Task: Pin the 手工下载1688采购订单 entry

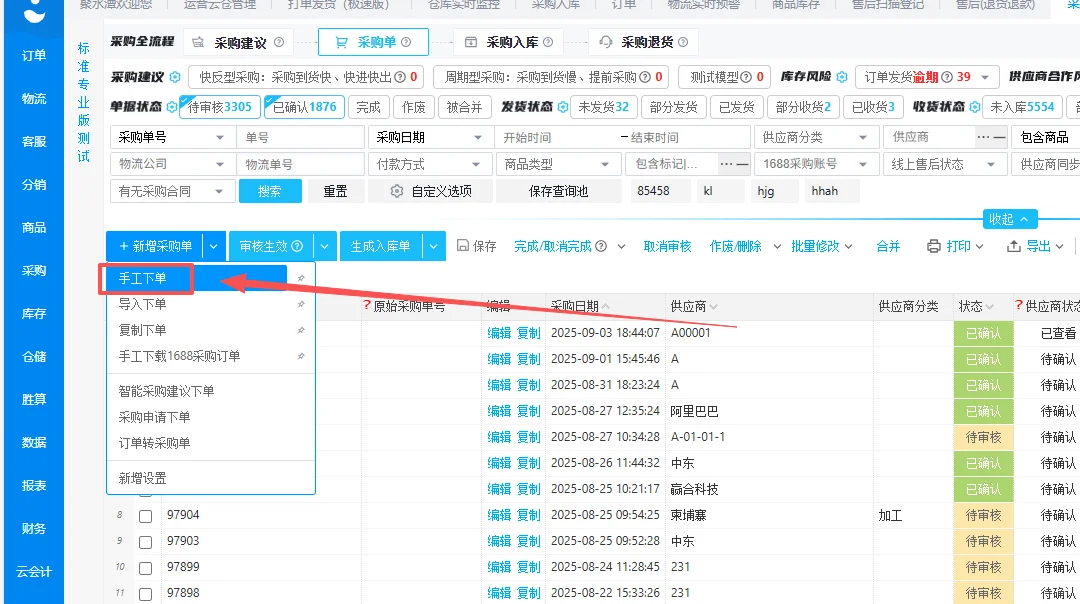Action: point(301,357)
